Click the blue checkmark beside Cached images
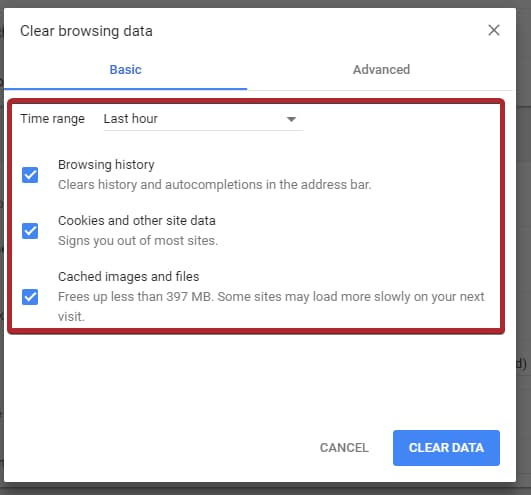 click(x=30, y=297)
